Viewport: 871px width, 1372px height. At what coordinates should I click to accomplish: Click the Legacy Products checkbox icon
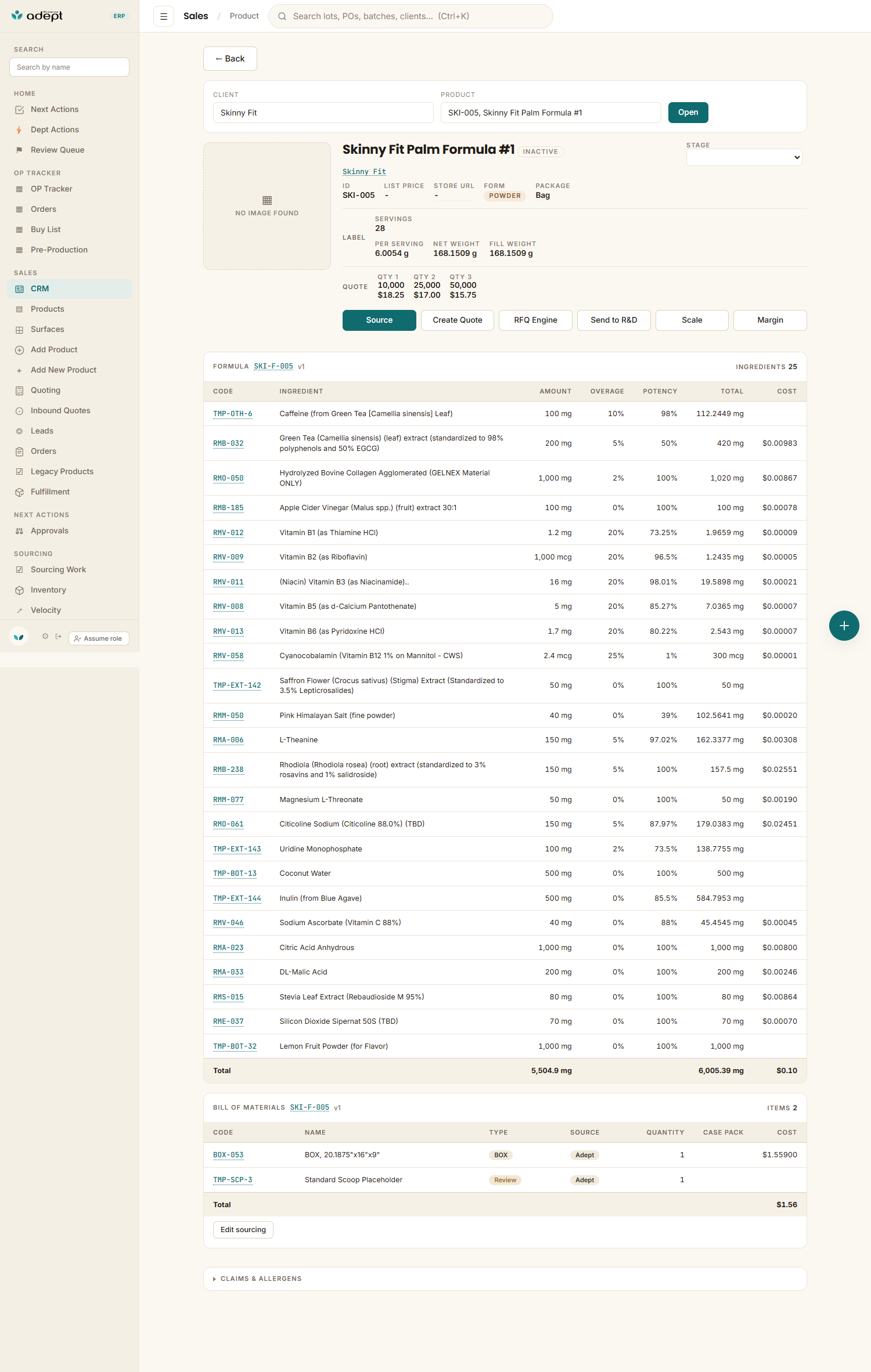(19, 472)
